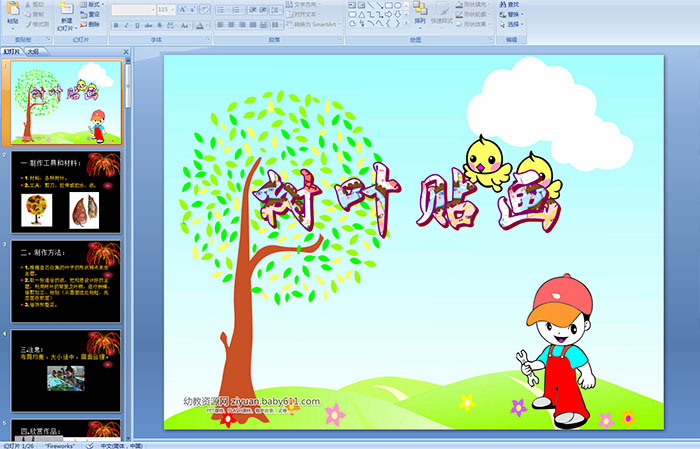
Task: Open the Shape Outline (形状轮廓) color picker
Action: tap(473, 14)
